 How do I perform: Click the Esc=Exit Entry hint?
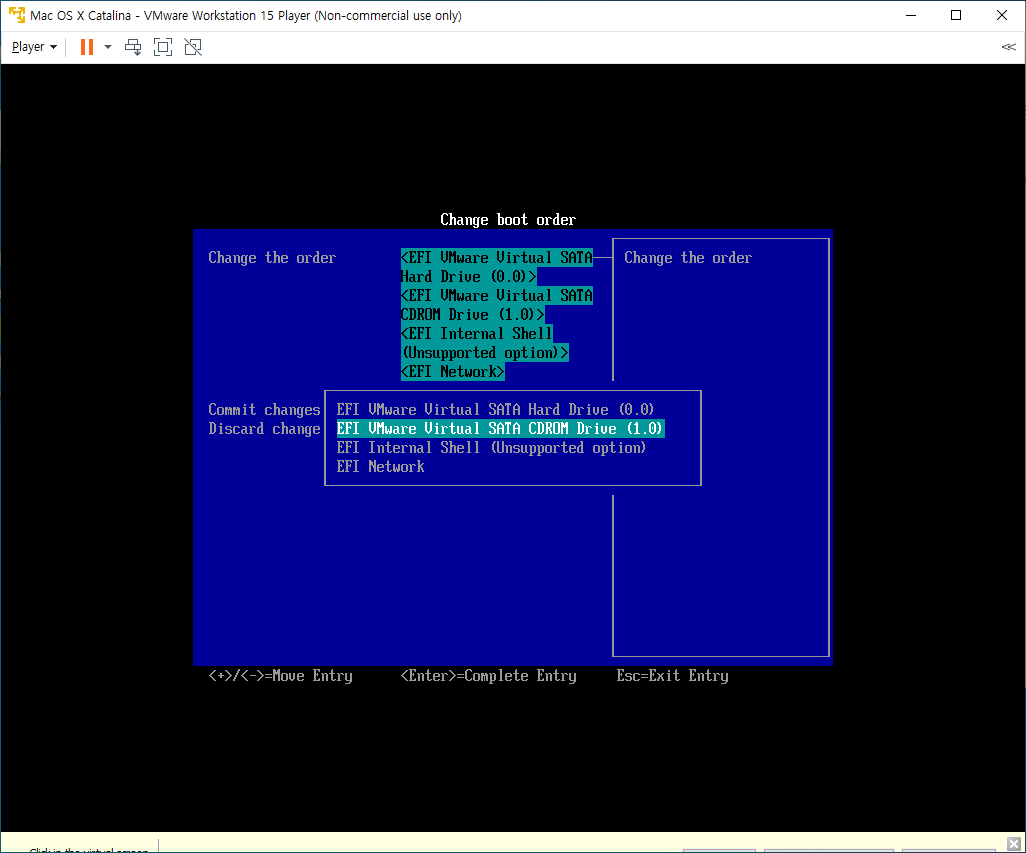672,676
